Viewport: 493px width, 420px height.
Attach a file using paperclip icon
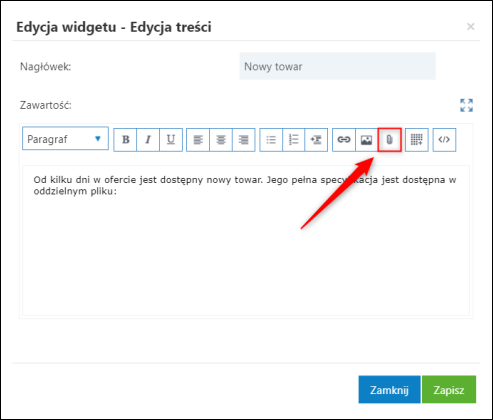click(389, 140)
